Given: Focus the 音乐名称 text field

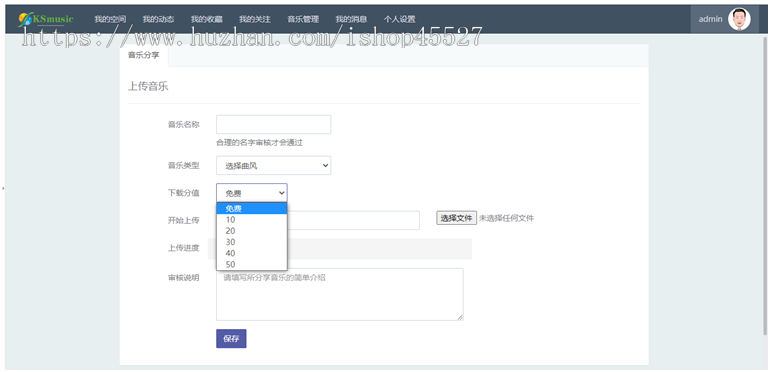Looking at the screenshot, I should click(x=274, y=124).
